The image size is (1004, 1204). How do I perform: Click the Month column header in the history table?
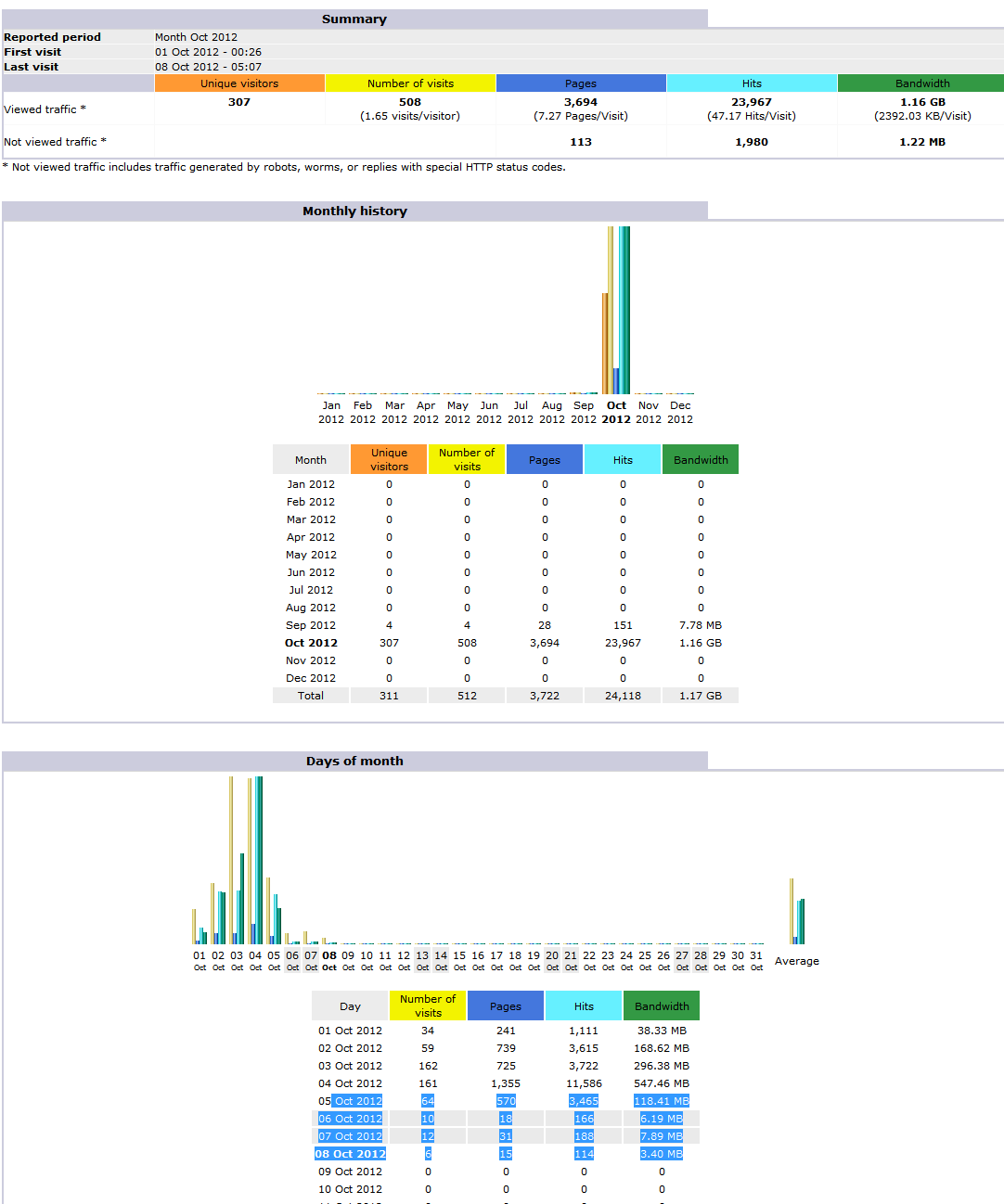pyautogui.click(x=311, y=460)
